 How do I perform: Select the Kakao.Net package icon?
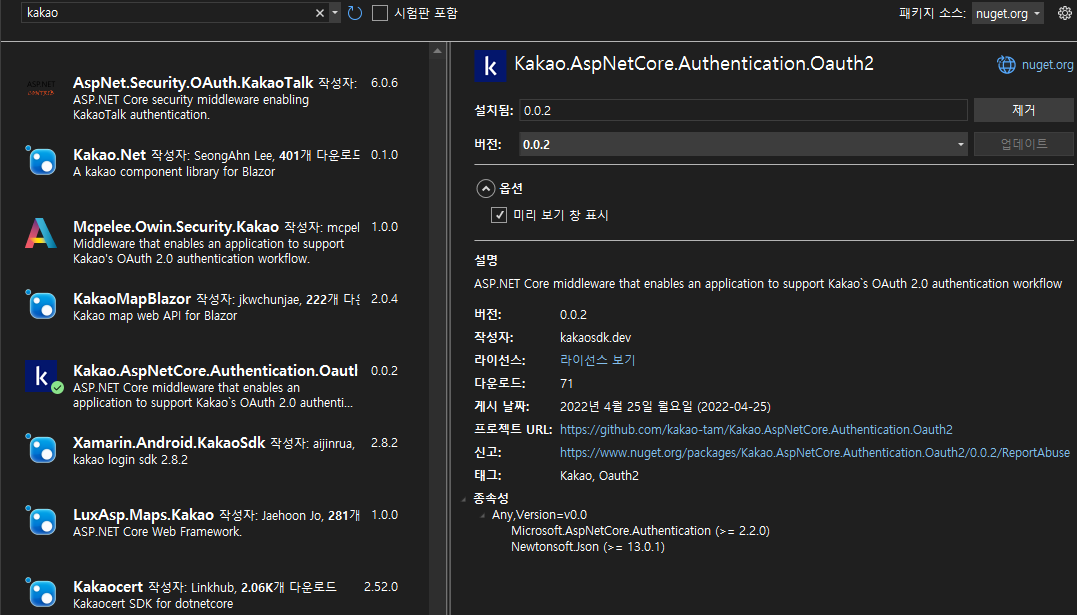41,160
